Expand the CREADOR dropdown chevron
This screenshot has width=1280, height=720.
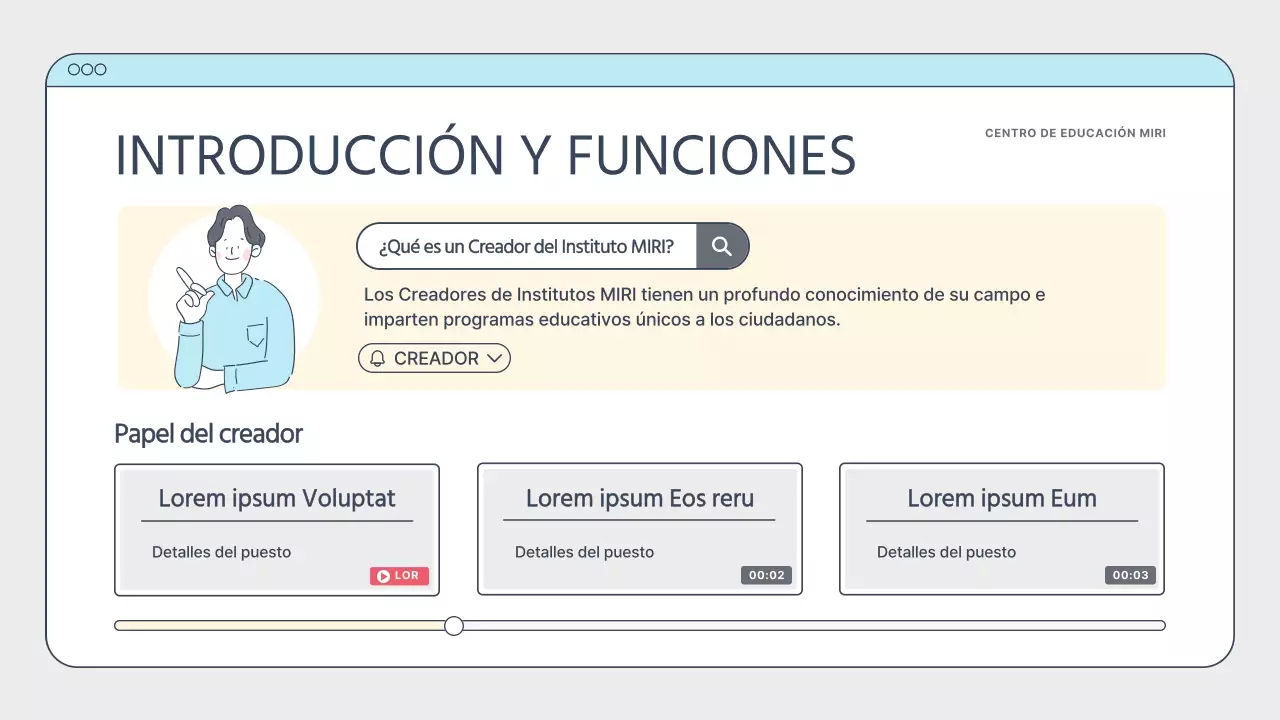[x=495, y=358]
